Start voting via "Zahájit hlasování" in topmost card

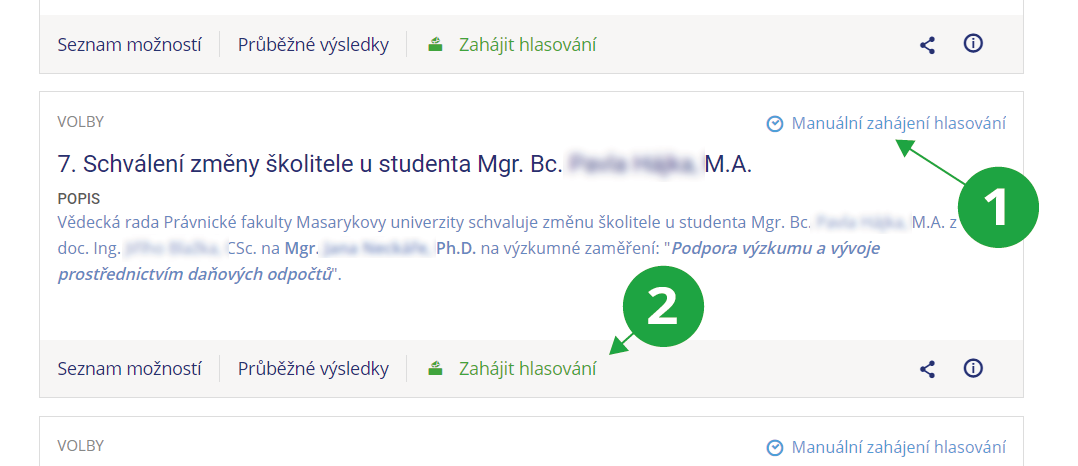pyautogui.click(x=527, y=45)
